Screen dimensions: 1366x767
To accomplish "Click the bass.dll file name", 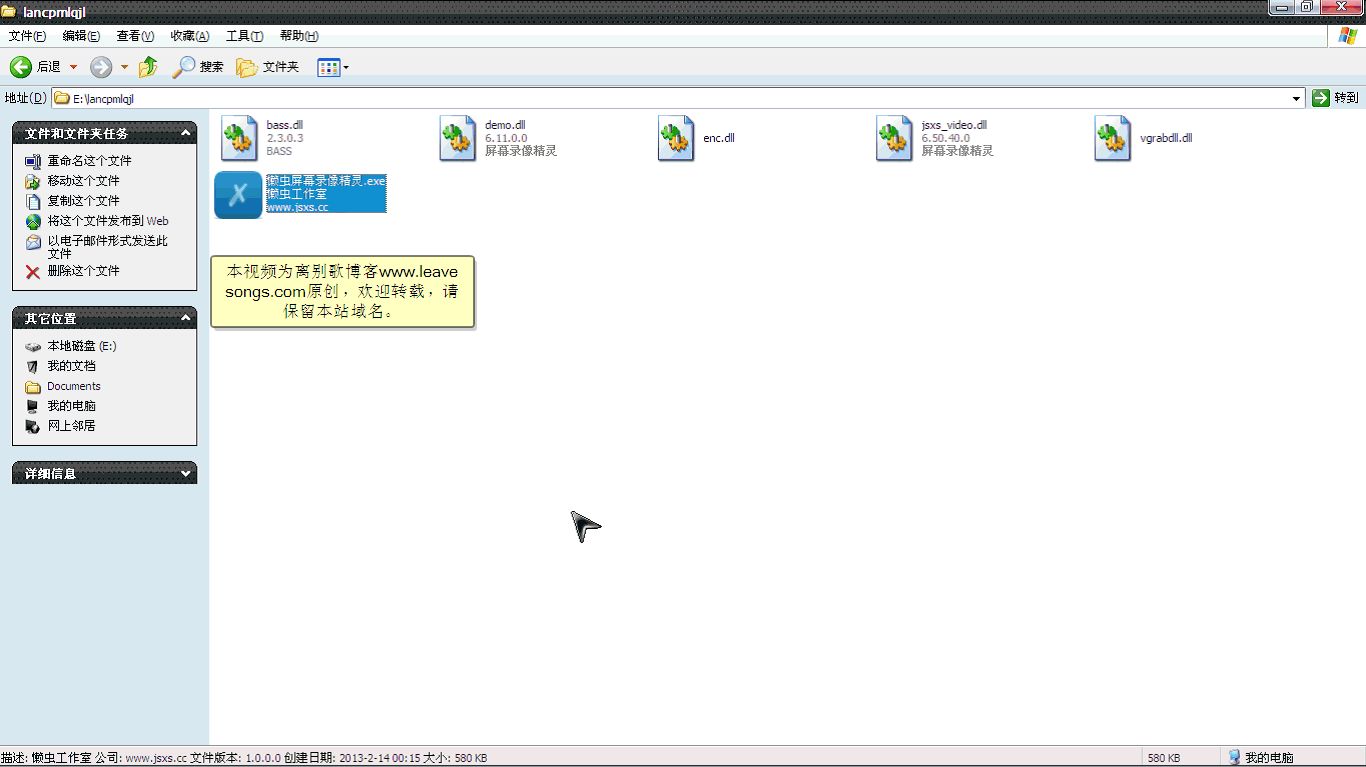I will click(285, 125).
